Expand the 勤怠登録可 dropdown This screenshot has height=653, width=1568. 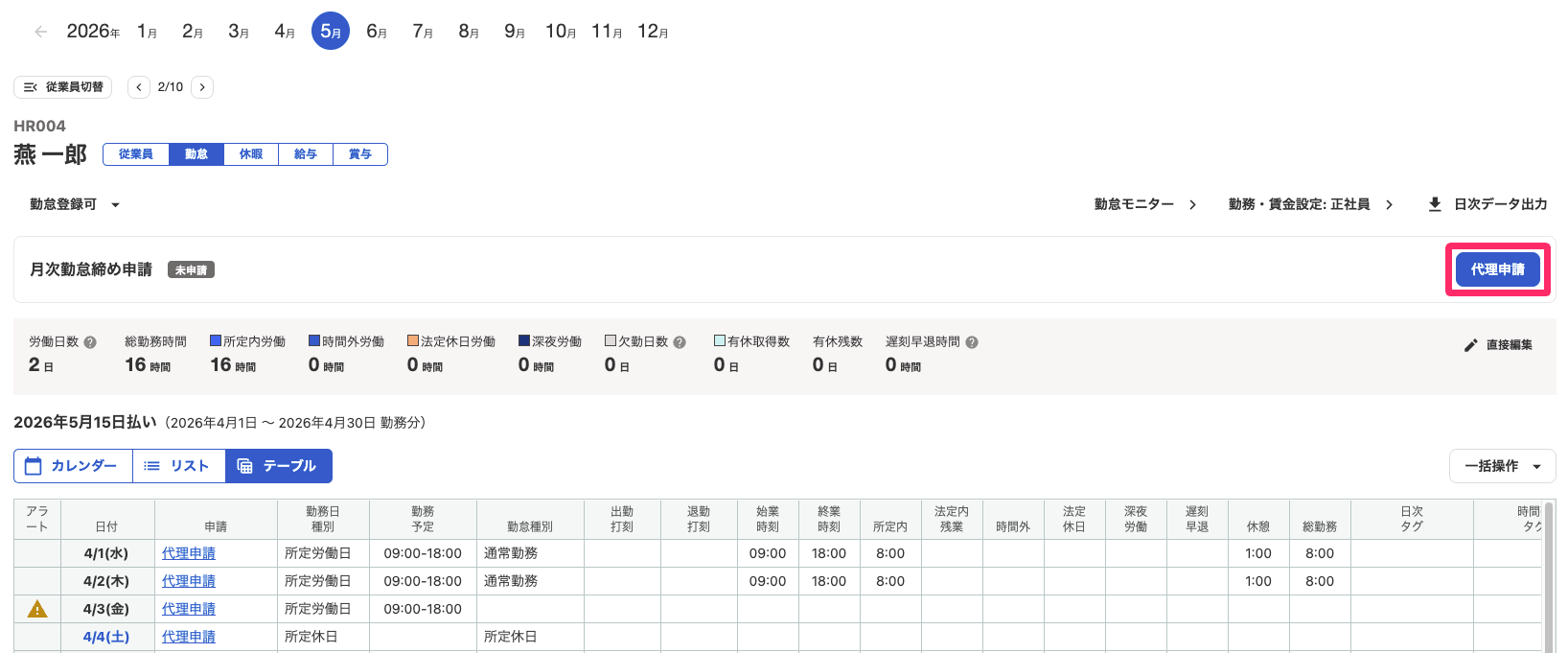click(75, 204)
